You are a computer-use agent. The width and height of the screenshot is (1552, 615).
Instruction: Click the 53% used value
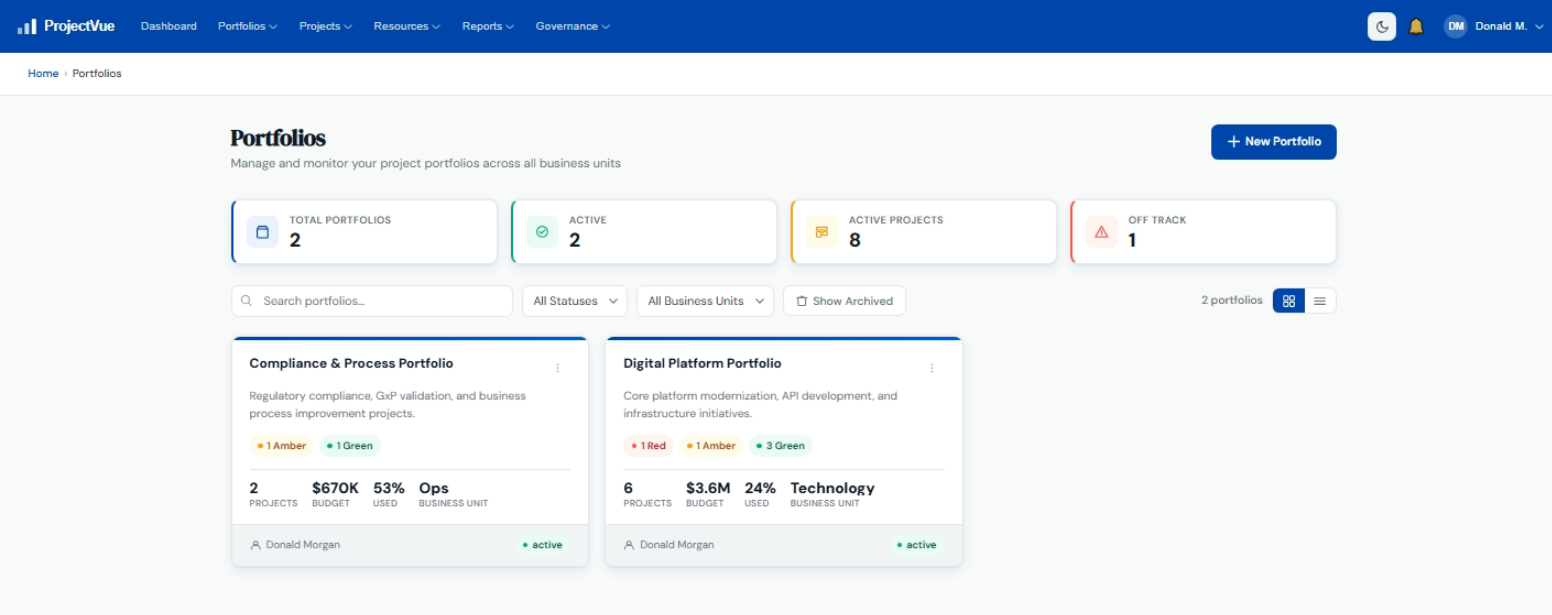pos(389,488)
